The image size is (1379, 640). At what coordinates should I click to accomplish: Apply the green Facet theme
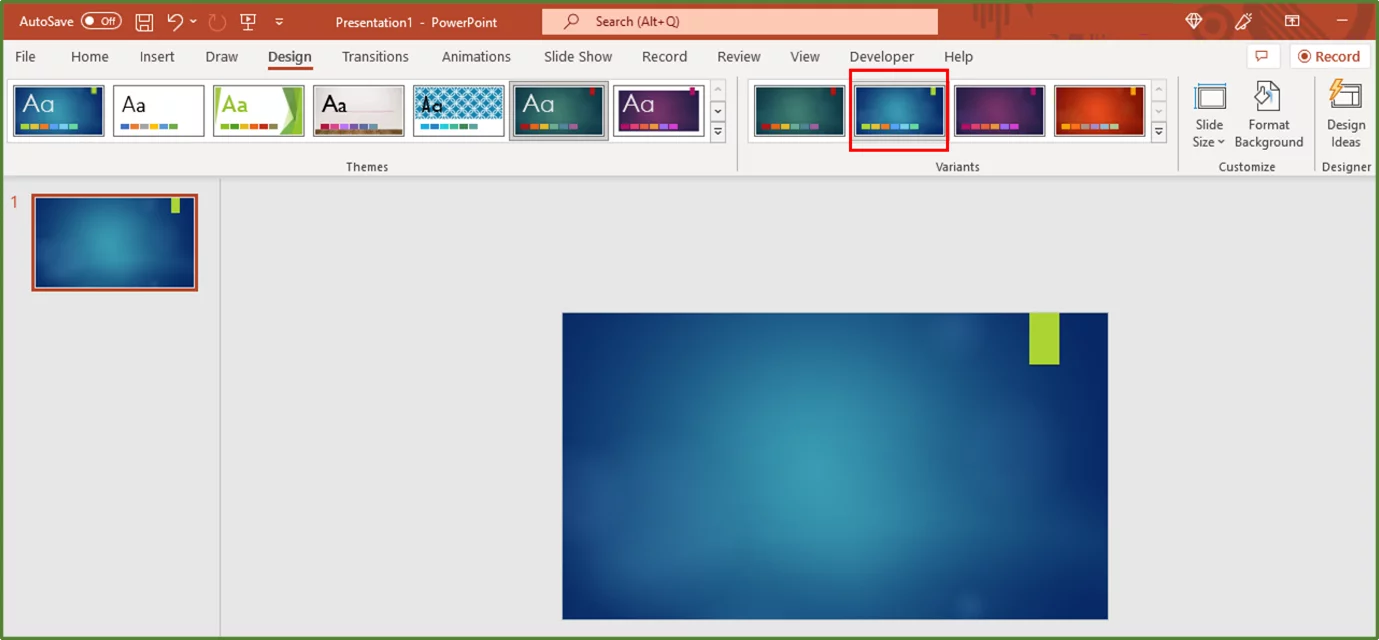coord(258,110)
